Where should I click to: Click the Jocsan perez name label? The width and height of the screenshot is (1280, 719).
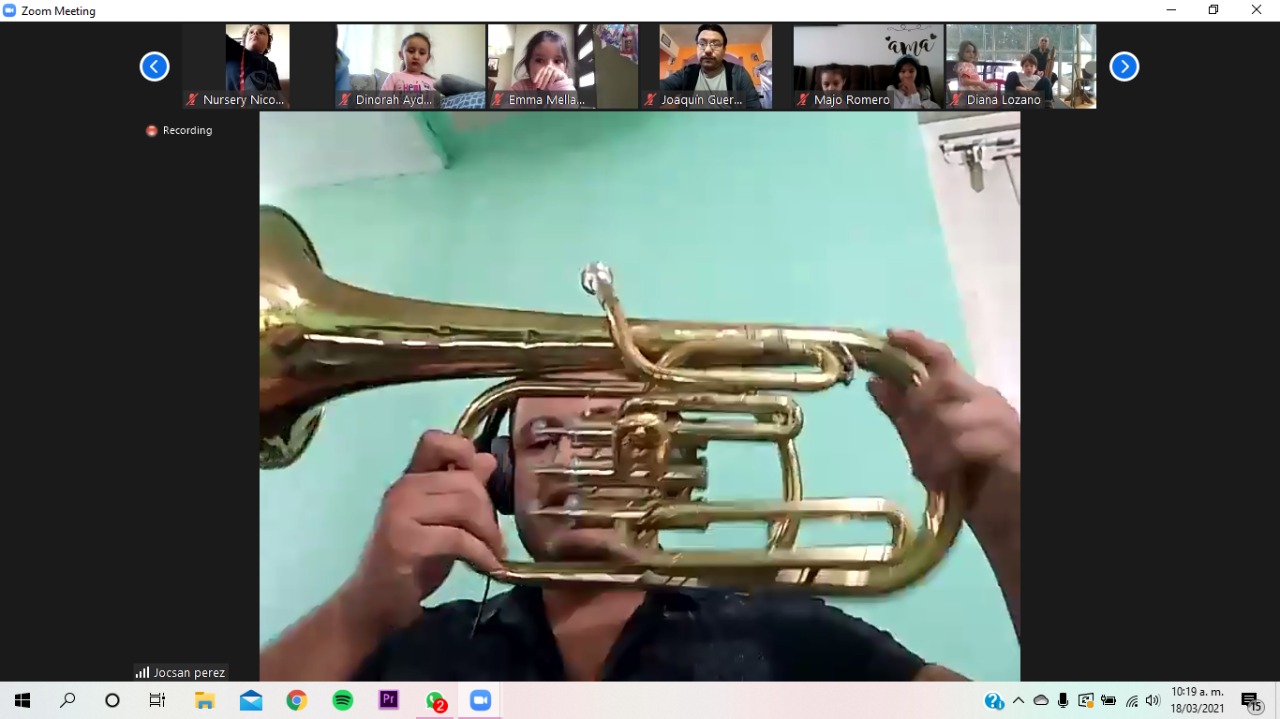(x=181, y=673)
